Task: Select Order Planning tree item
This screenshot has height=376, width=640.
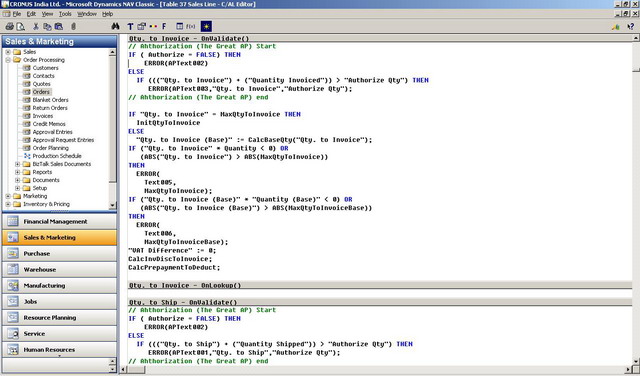Action: (x=51, y=148)
